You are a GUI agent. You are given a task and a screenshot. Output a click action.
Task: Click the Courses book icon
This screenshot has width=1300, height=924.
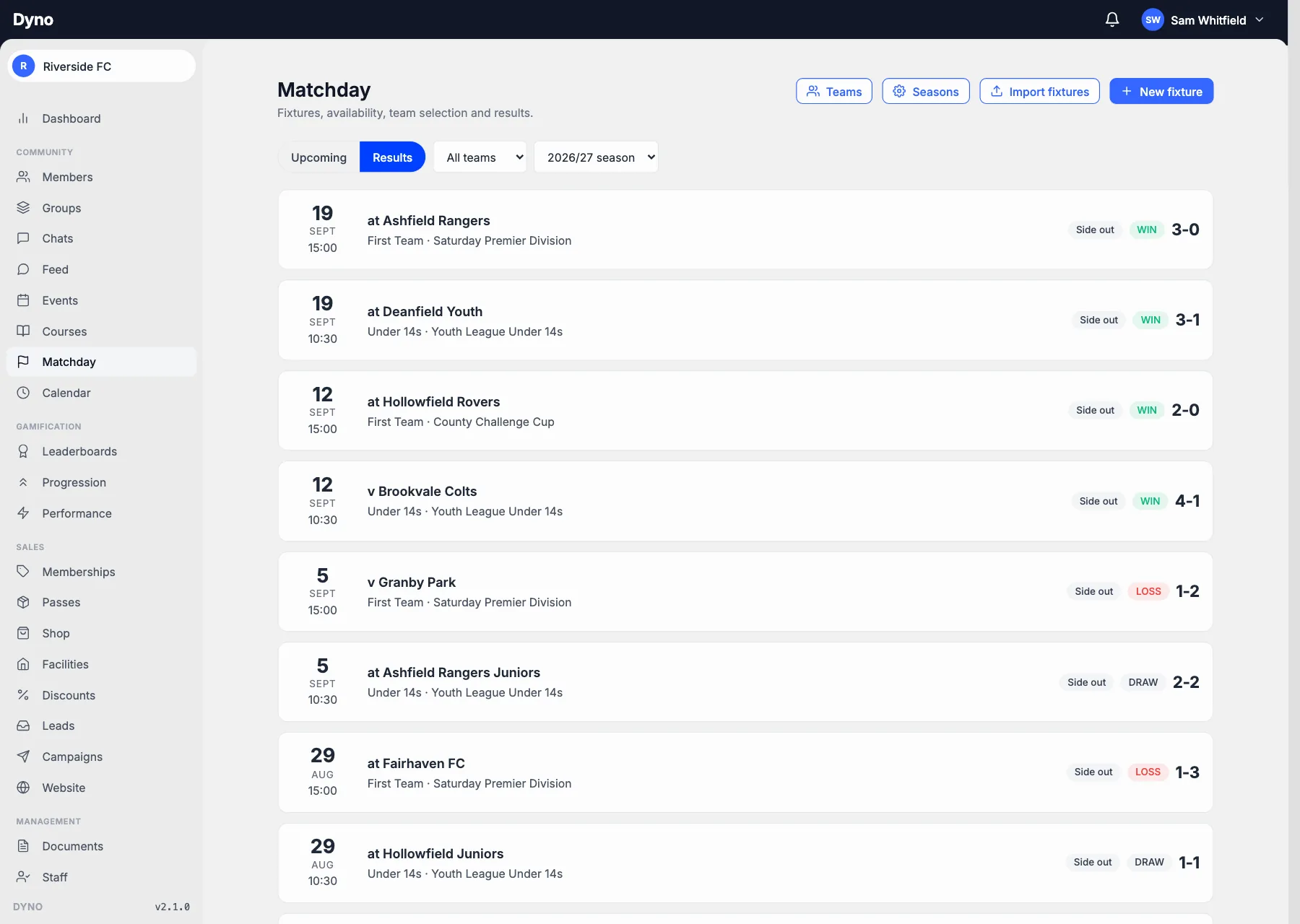pos(23,331)
